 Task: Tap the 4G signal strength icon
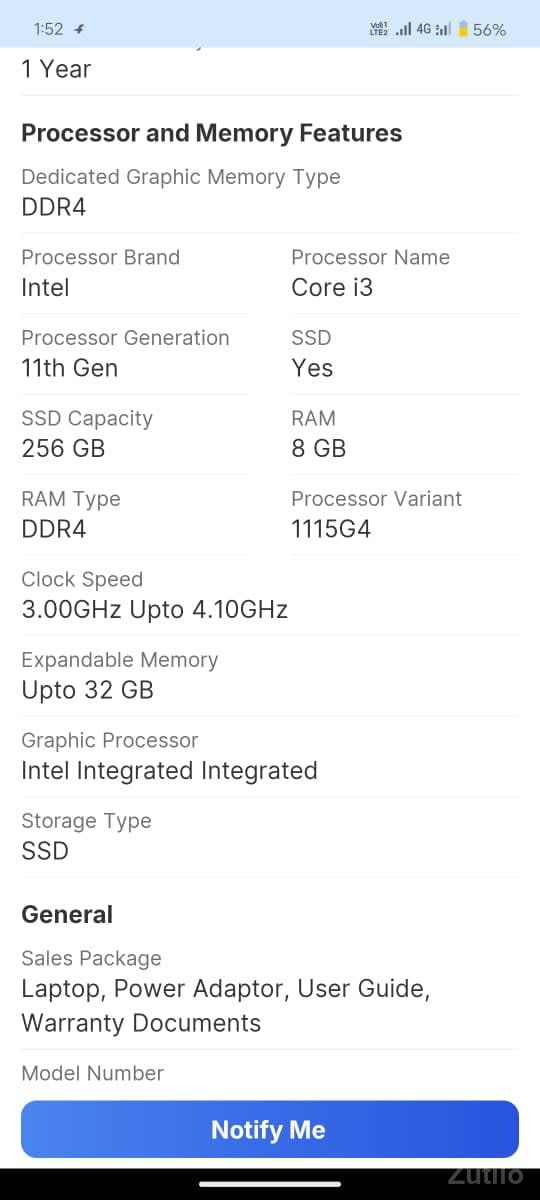[x=433, y=29]
